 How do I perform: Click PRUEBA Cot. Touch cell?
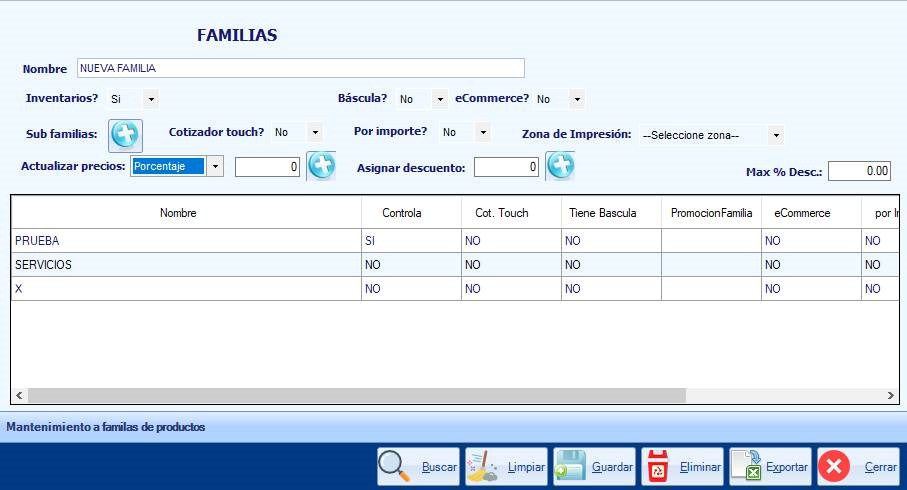tap(511, 241)
